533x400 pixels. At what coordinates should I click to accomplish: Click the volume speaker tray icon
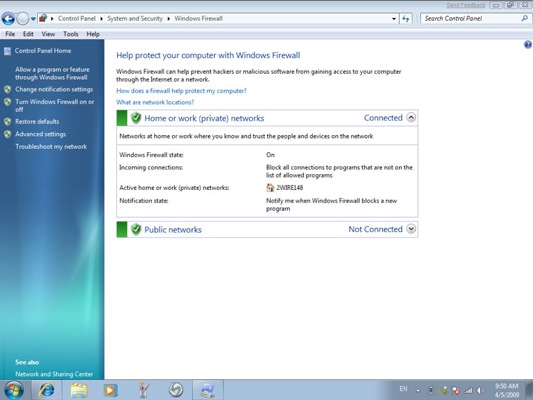(480, 390)
